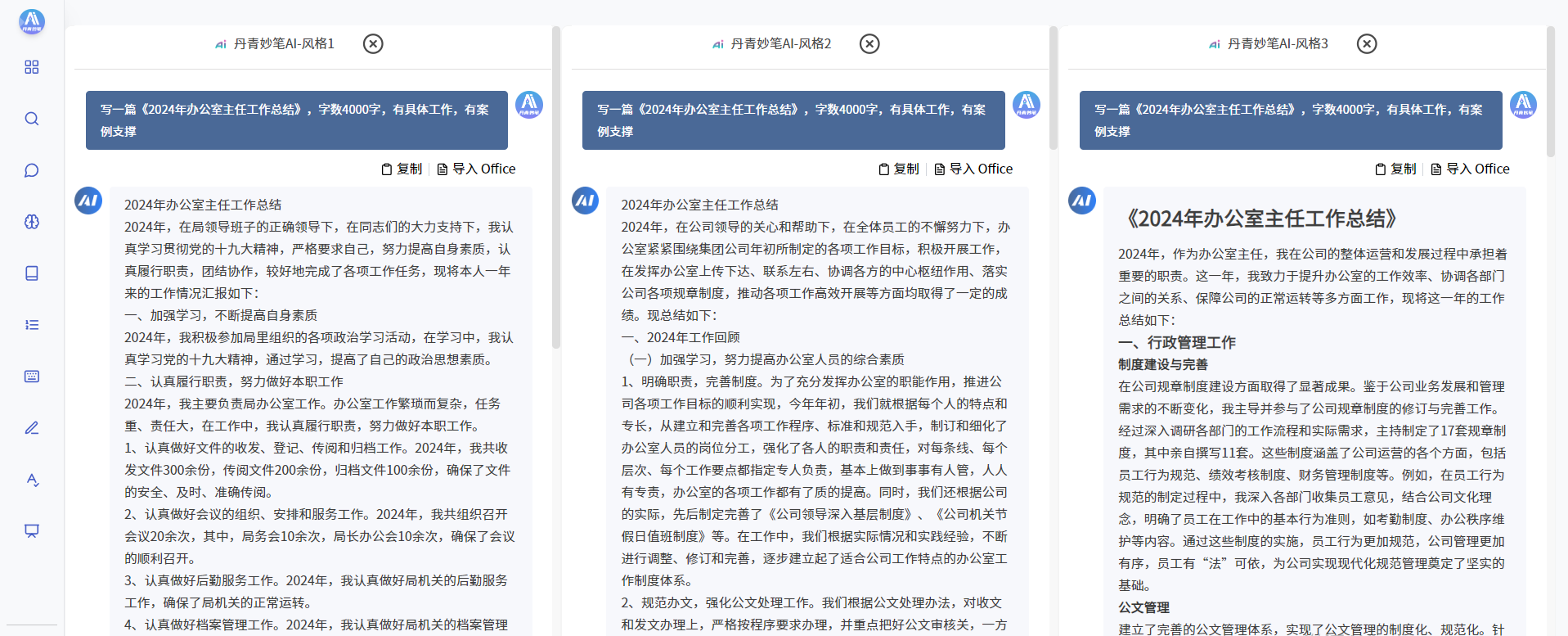Image resolution: width=1568 pixels, height=636 pixels.
Task: Open the grid apps icon in sidebar
Action: click(x=32, y=67)
